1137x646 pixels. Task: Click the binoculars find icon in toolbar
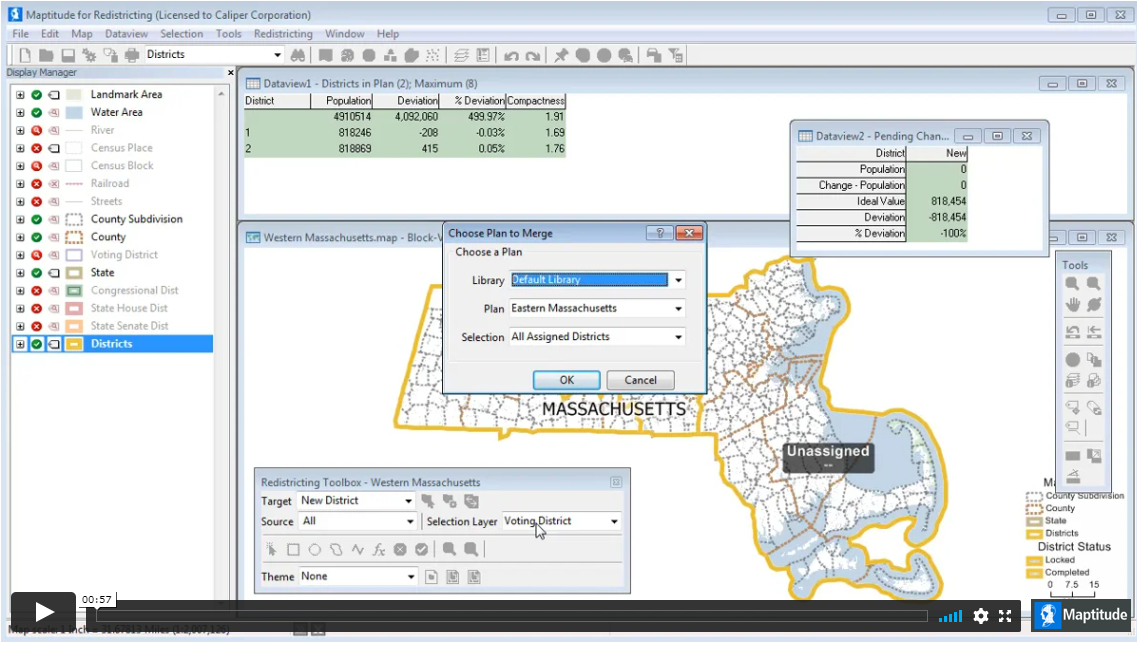point(300,55)
